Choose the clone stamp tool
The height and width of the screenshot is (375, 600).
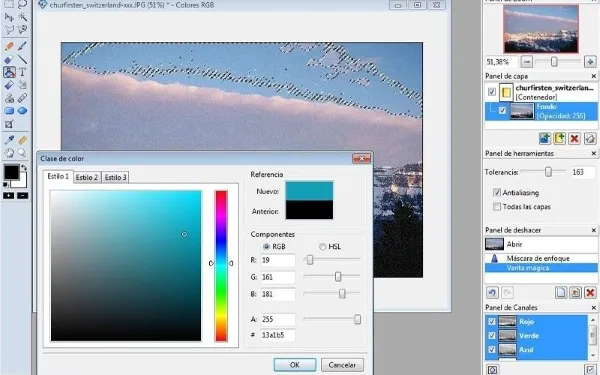click(9, 98)
